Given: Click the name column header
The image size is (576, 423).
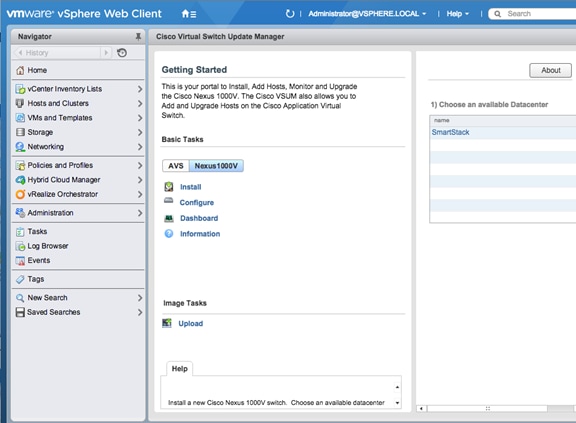Looking at the screenshot, I should (503, 120).
